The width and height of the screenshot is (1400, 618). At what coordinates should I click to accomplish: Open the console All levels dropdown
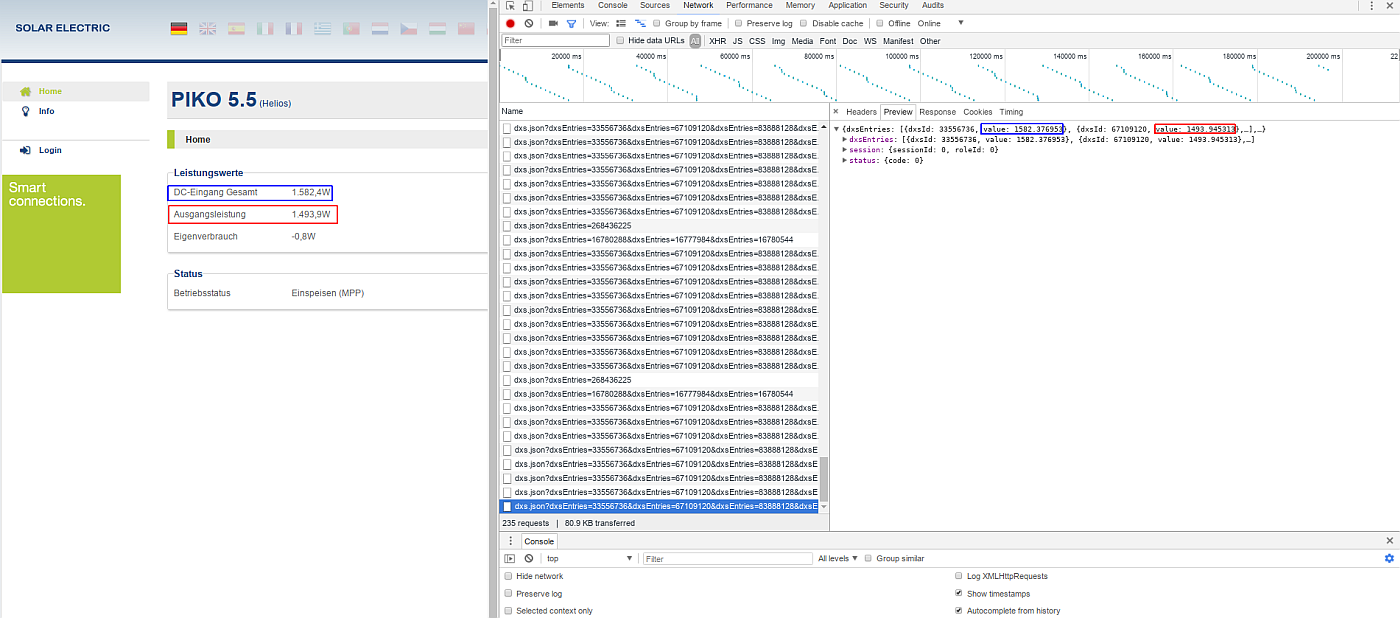click(x=838, y=558)
